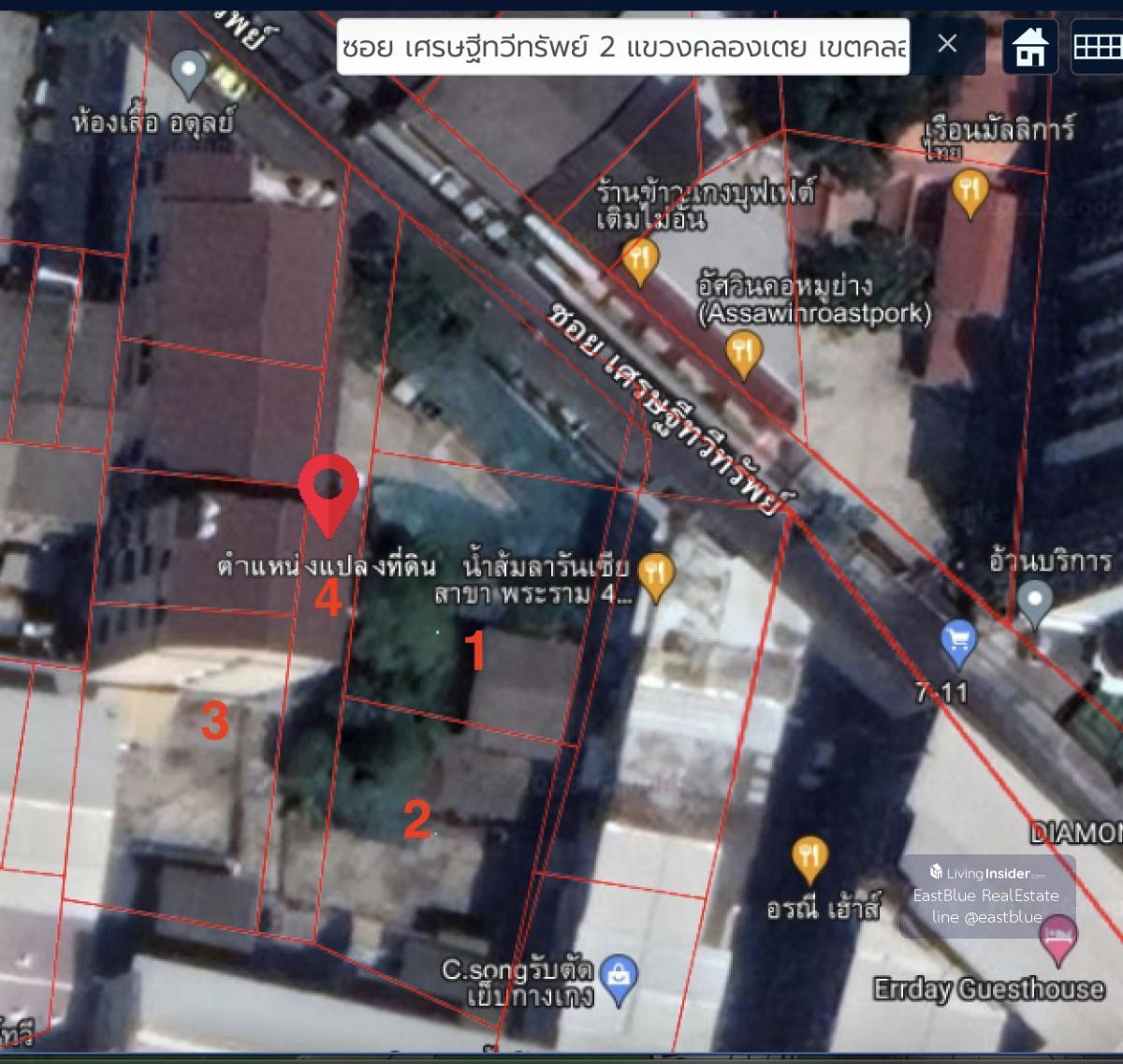Image resolution: width=1123 pixels, height=1064 pixels.
Task: Click the Errday Guesthouse label
Action: pos(988,989)
